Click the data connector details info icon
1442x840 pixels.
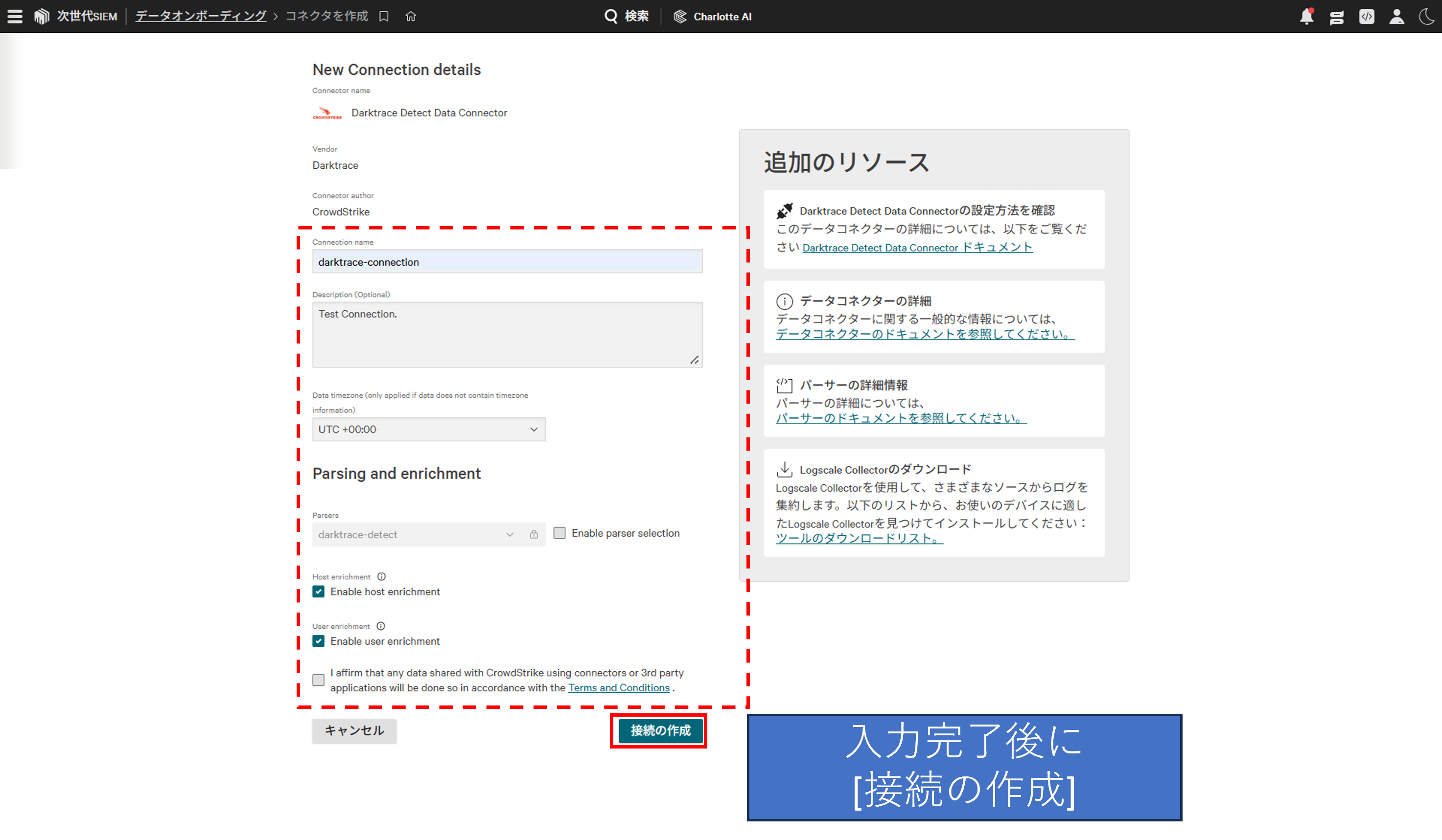click(785, 301)
